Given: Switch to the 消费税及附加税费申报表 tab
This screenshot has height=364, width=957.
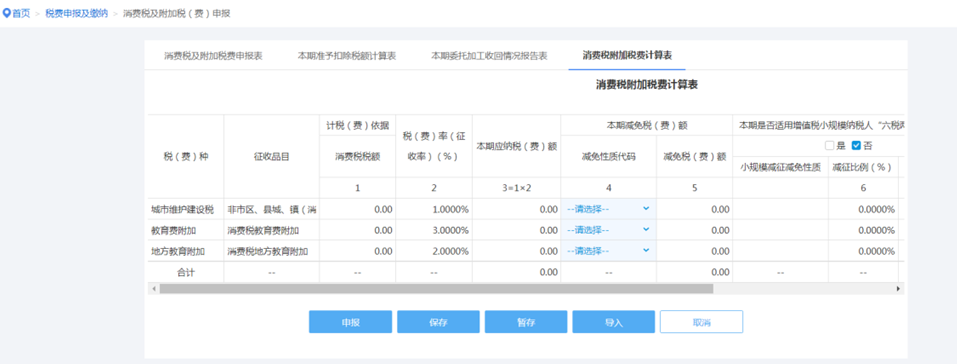Looking at the screenshot, I should 213,56.
